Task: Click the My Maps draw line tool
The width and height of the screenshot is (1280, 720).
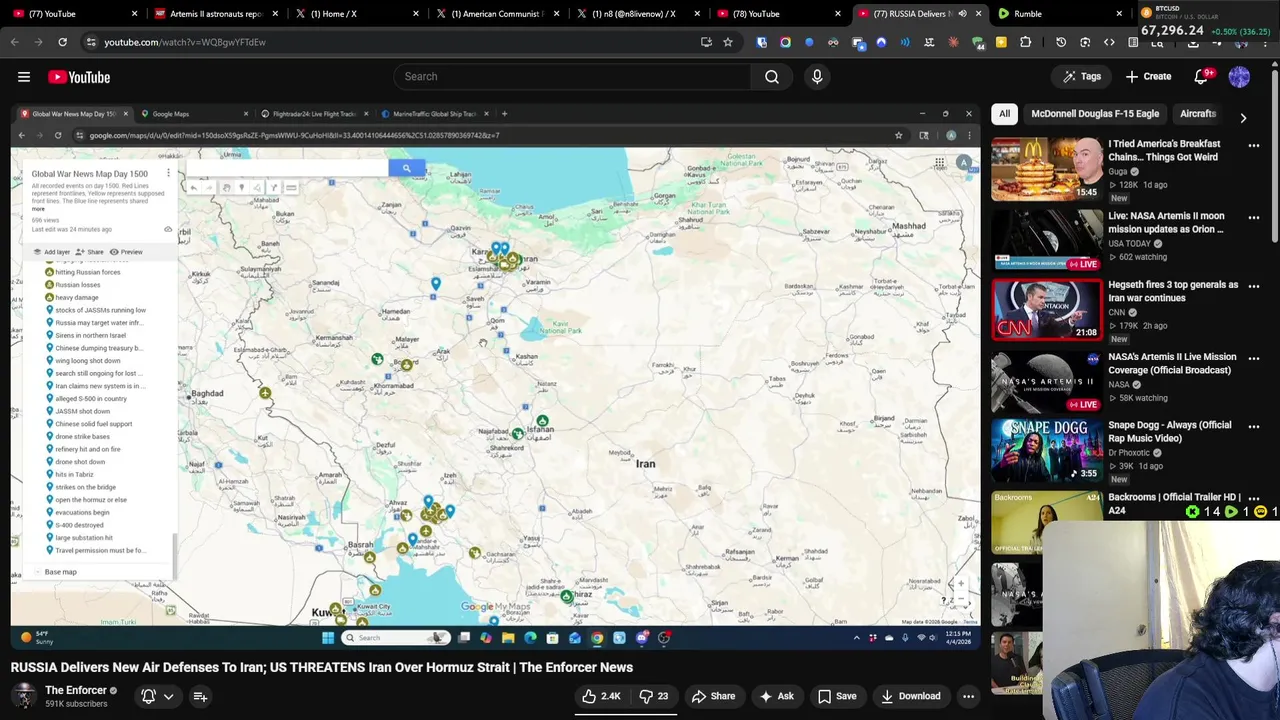Action: coord(258,188)
